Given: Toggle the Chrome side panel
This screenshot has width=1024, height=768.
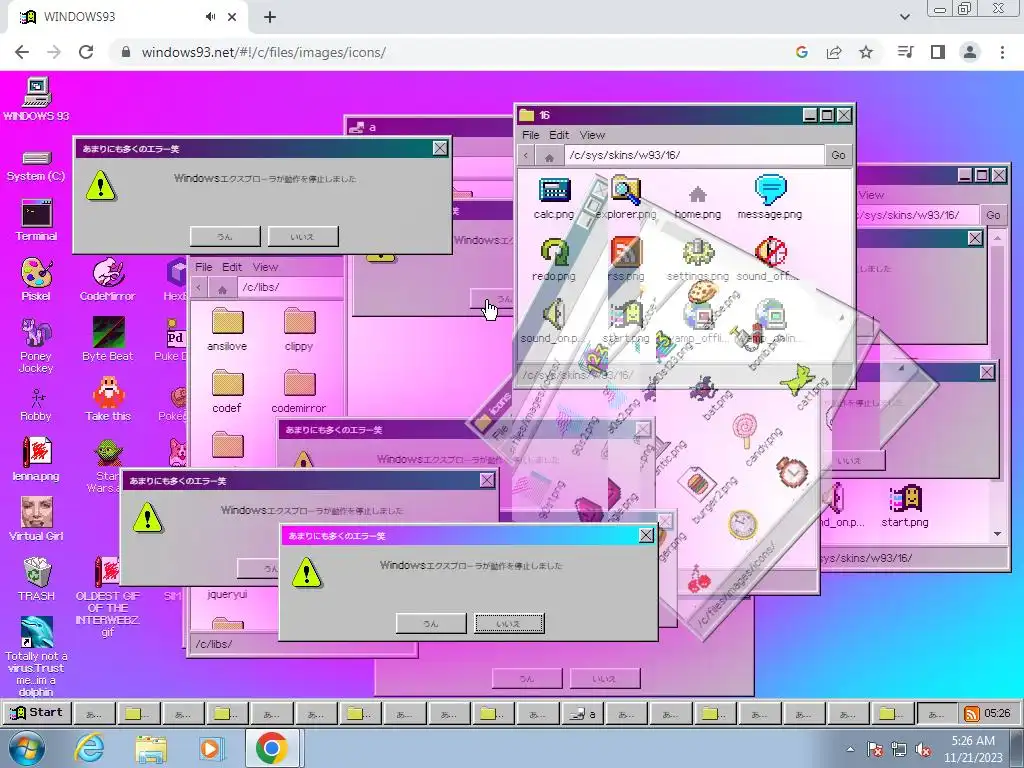Looking at the screenshot, I should coord(938,52).
